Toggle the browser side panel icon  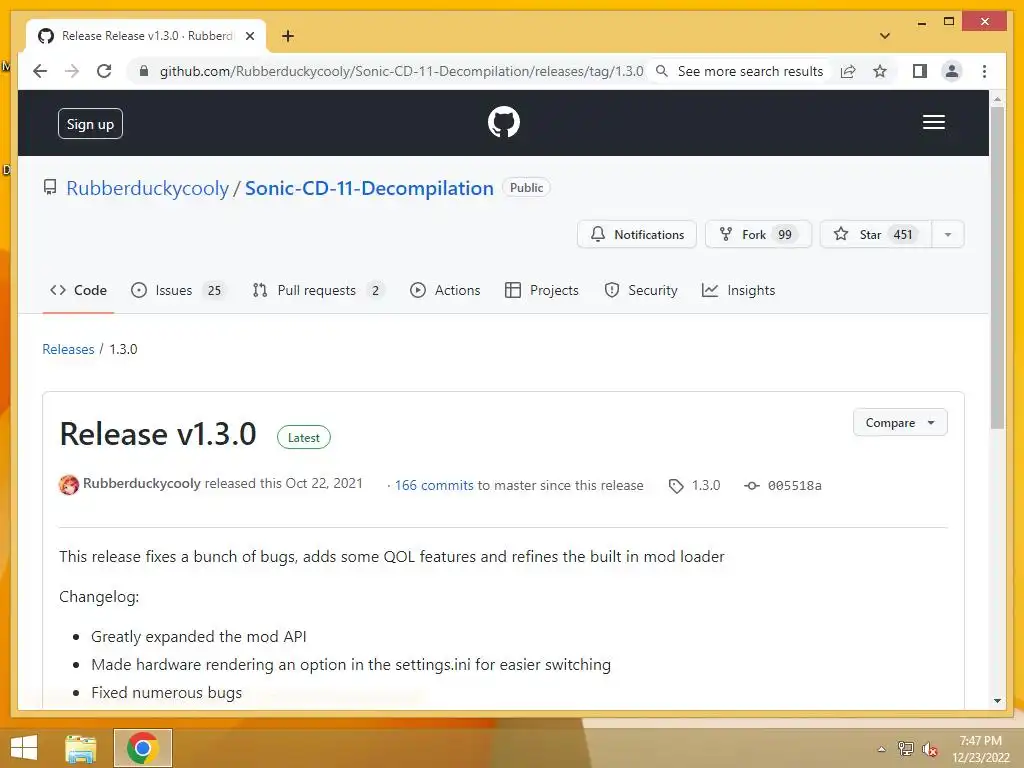click(920, 71)
